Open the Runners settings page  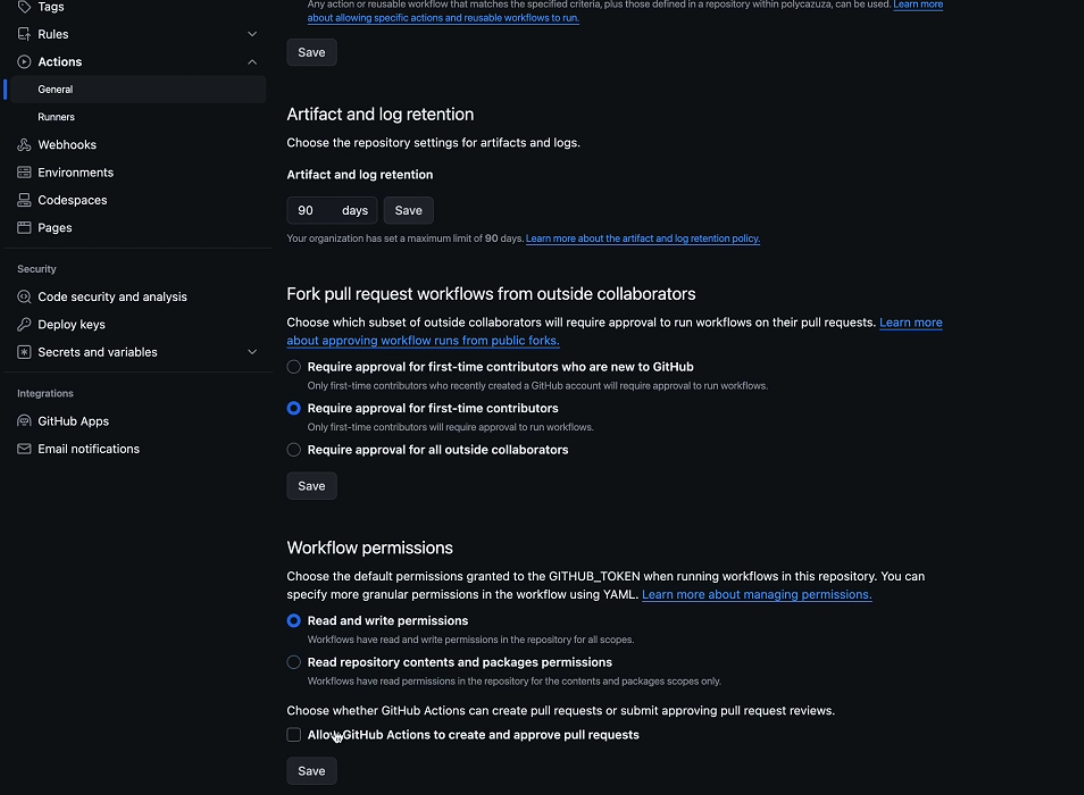click(56, 117)
